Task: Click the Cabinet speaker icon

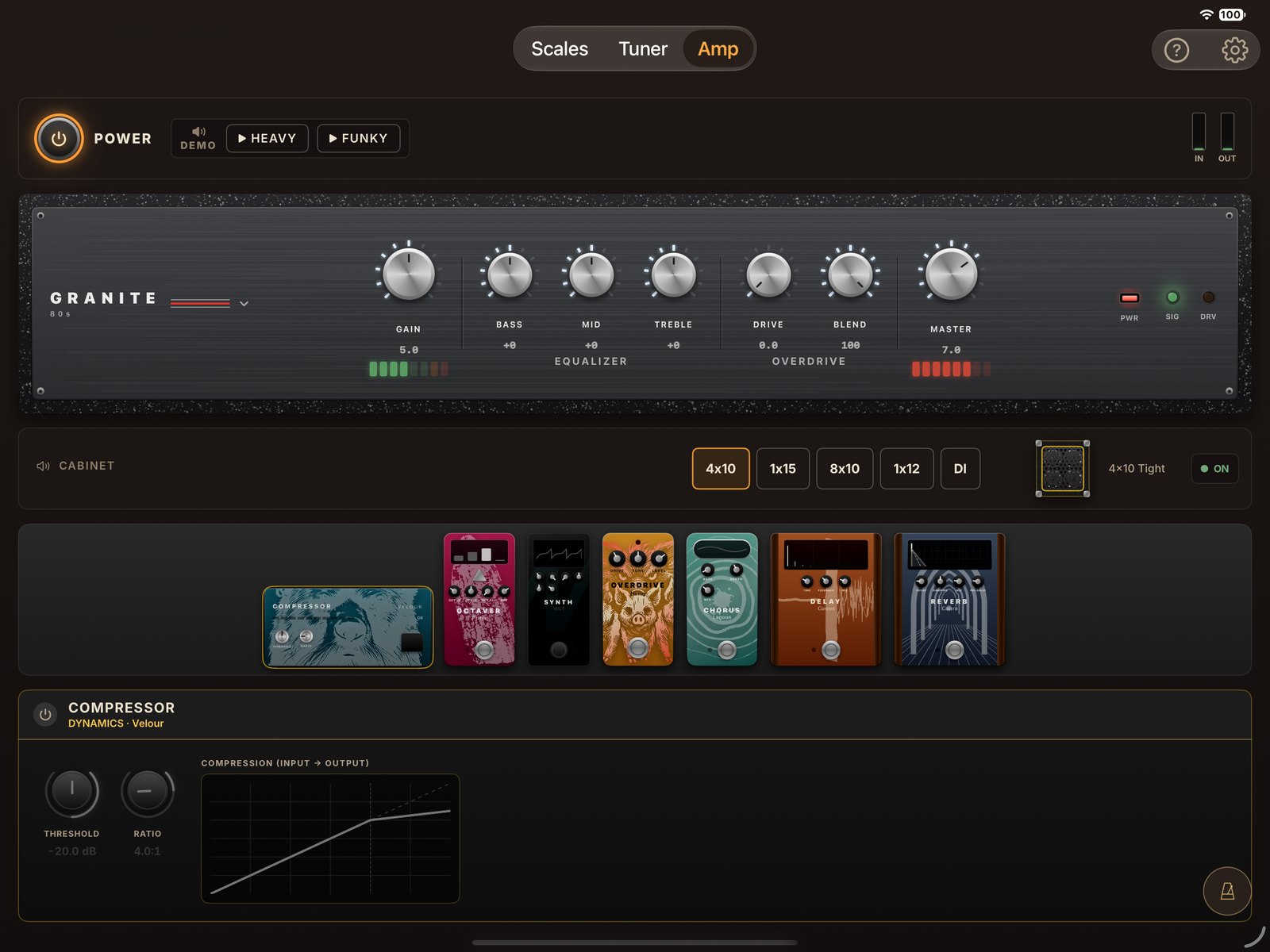Action: click(43, 466)
